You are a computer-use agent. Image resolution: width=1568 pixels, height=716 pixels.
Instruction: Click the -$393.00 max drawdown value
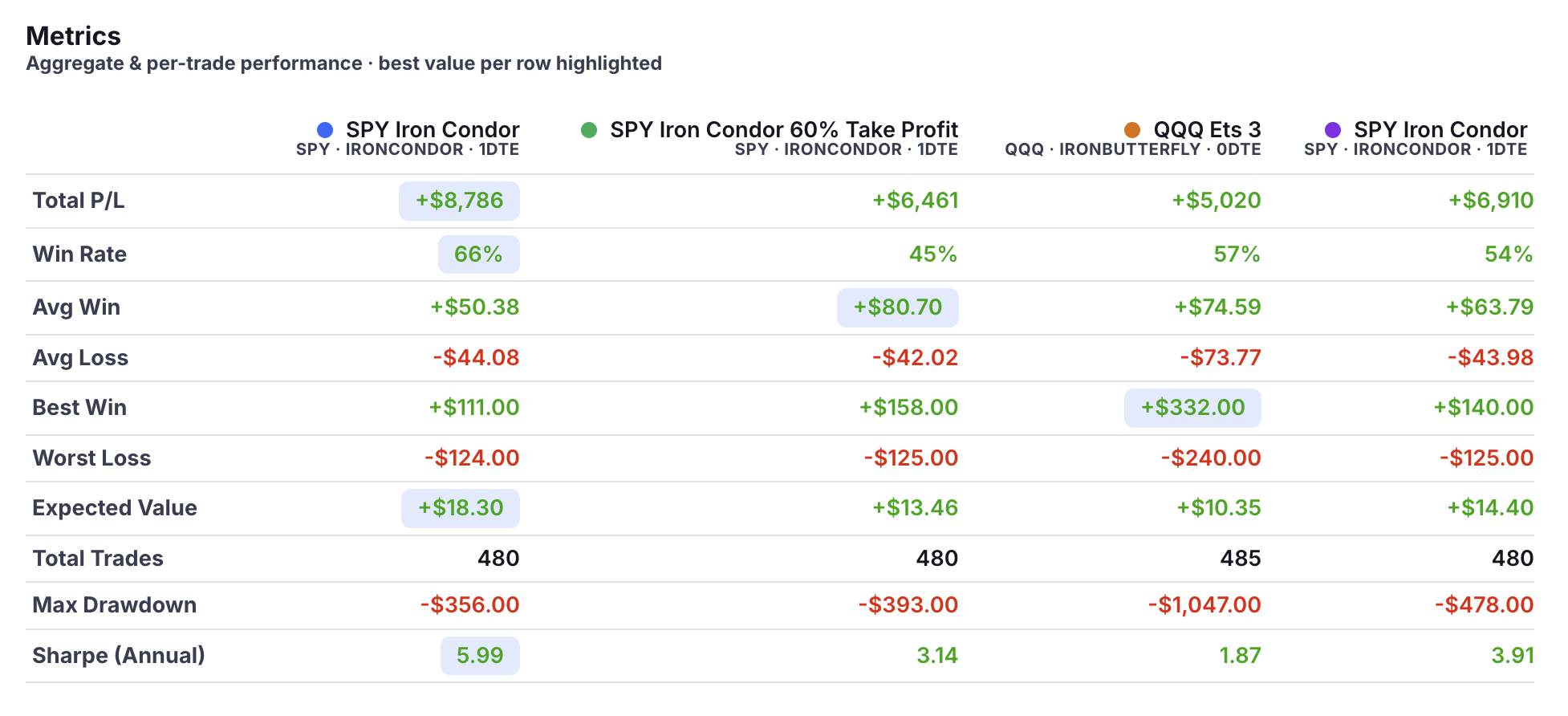tap(908, 605)
